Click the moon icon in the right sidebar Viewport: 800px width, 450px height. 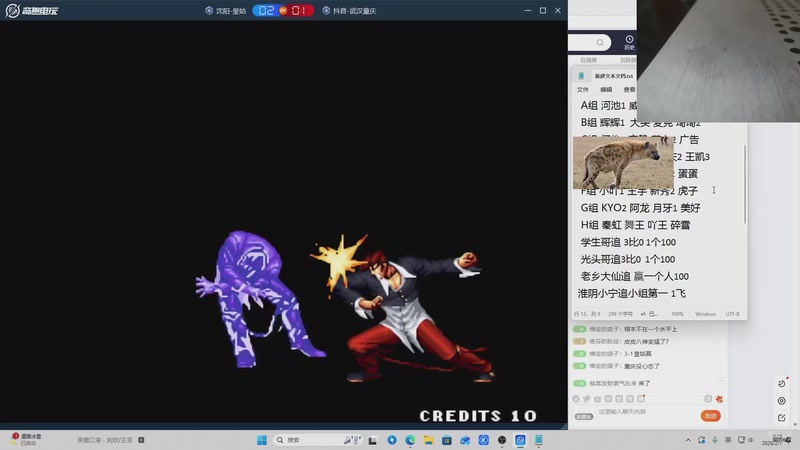pos(782,383)
